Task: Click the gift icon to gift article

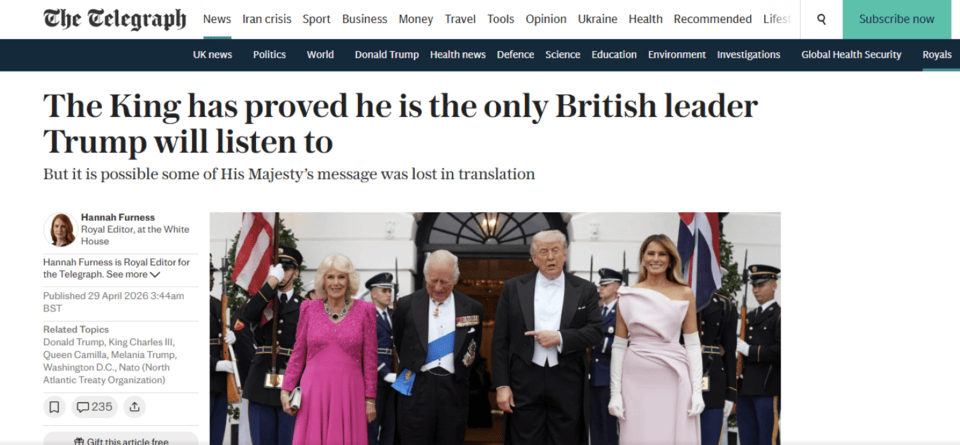Action: [x=78, y=441]
